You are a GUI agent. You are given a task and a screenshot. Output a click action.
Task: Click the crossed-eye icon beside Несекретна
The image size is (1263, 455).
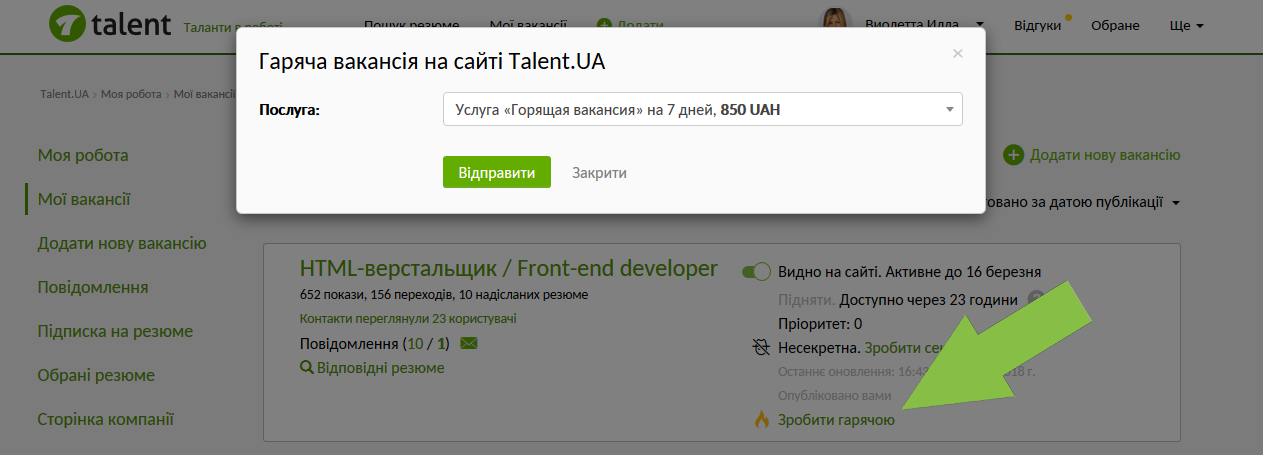[762, 348]
